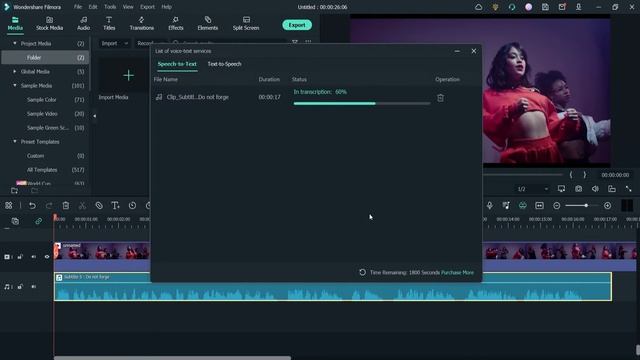Collapse the Sample Media tree
This screenshot has height=360, width=640.
(15, 86)
